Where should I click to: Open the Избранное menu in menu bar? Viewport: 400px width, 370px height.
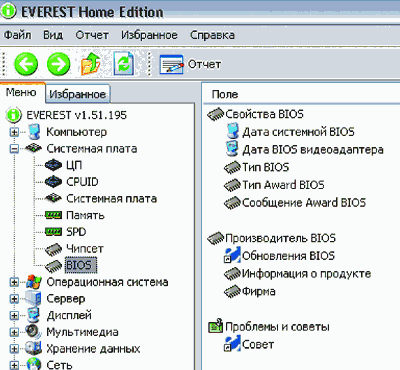click(149, 35)
